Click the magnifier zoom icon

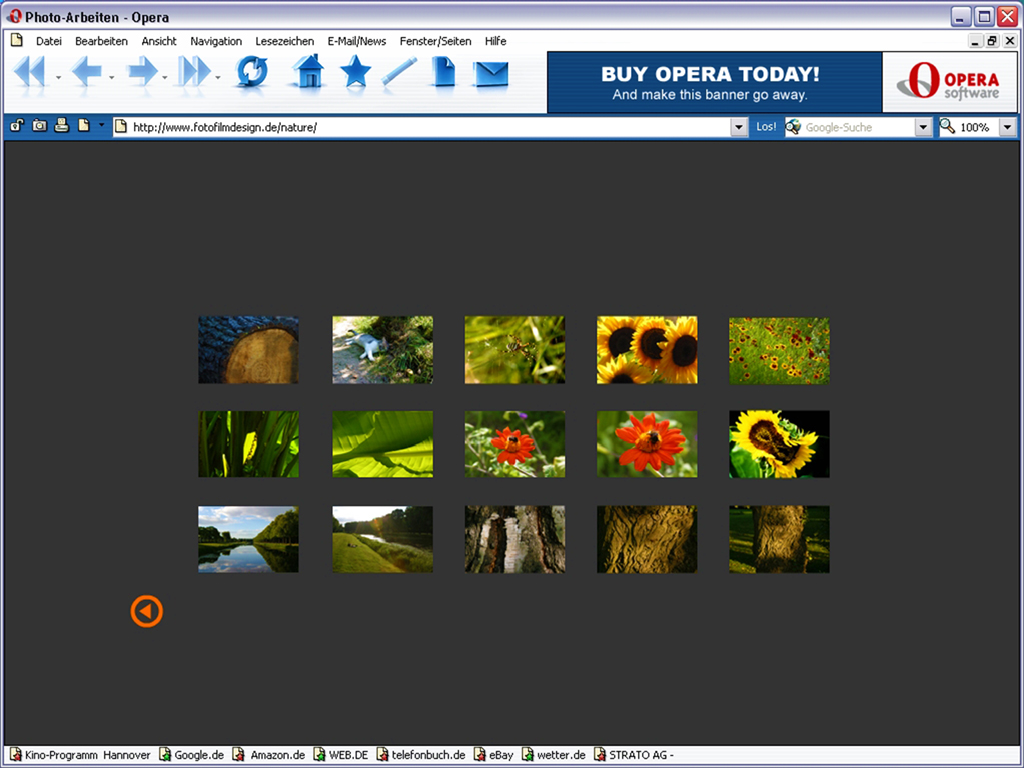947,126
